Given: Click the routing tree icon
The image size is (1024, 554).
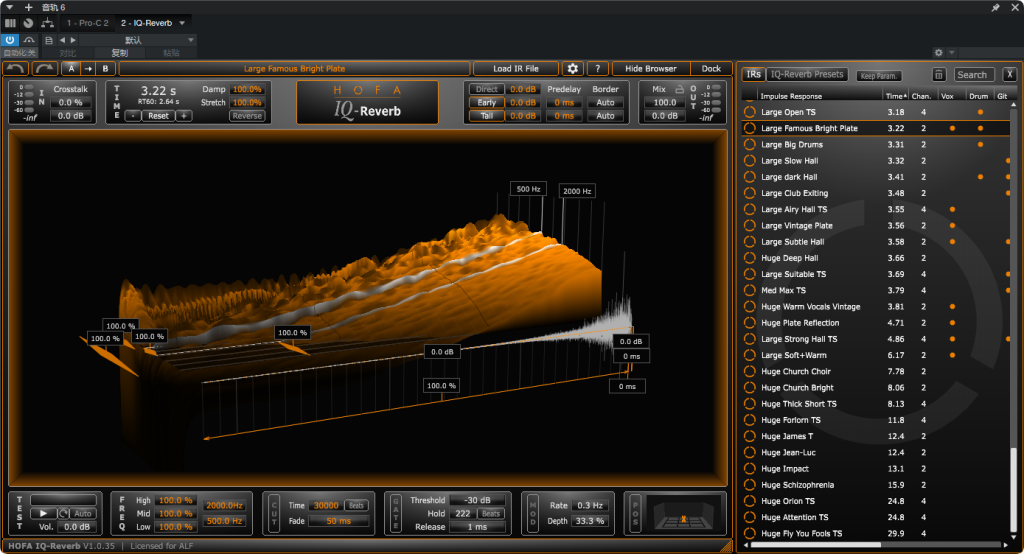Looking at the screenshot, I should pos(48,23).
